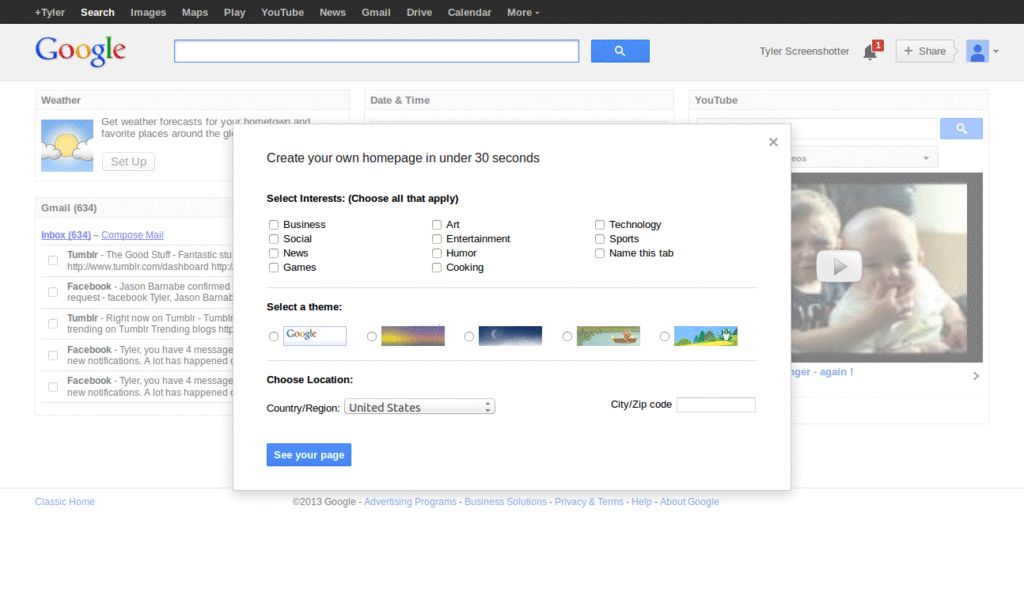Open Calendar from the navigation bar

[469, 12]
